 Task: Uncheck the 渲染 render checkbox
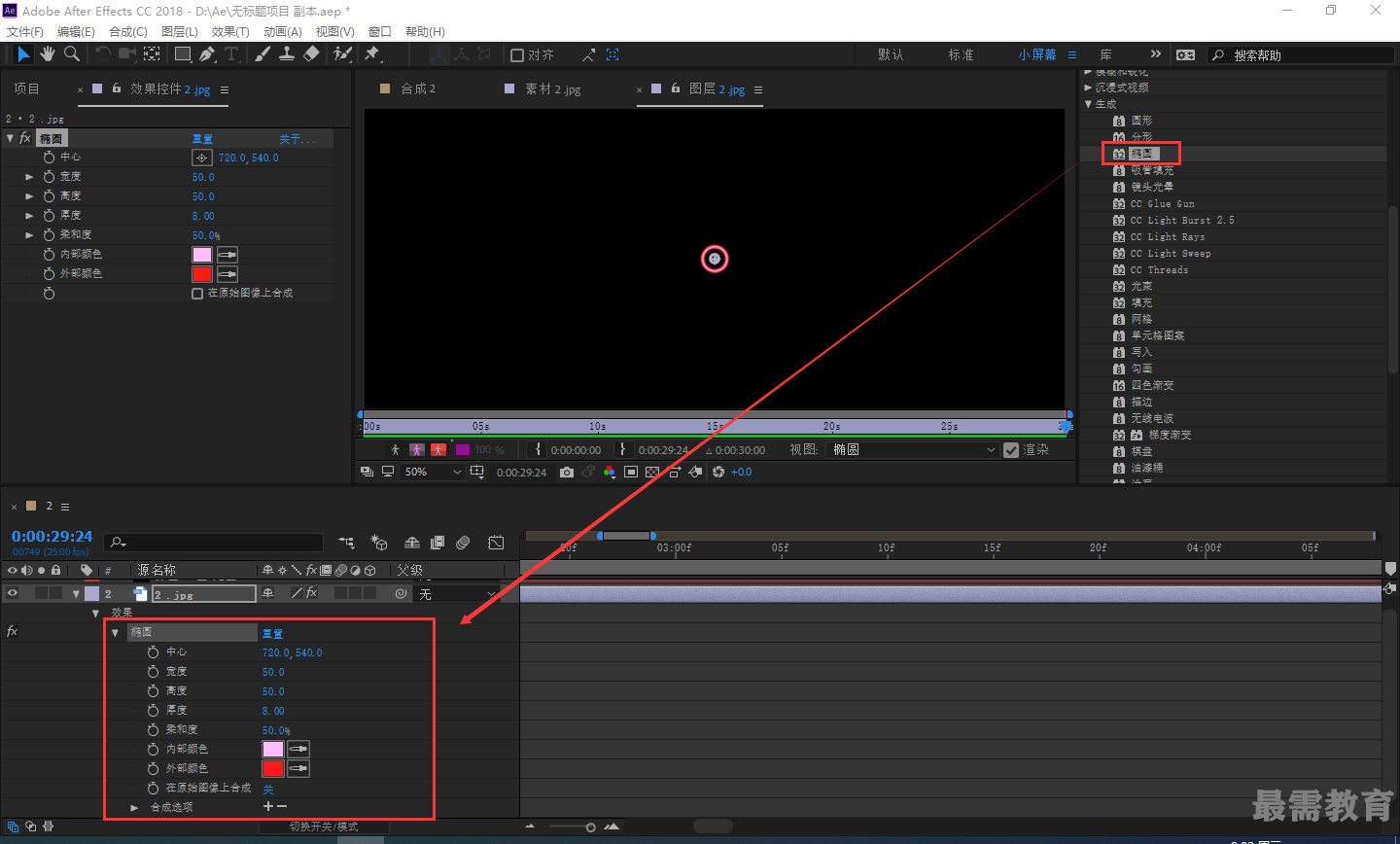click(1011, 450)
